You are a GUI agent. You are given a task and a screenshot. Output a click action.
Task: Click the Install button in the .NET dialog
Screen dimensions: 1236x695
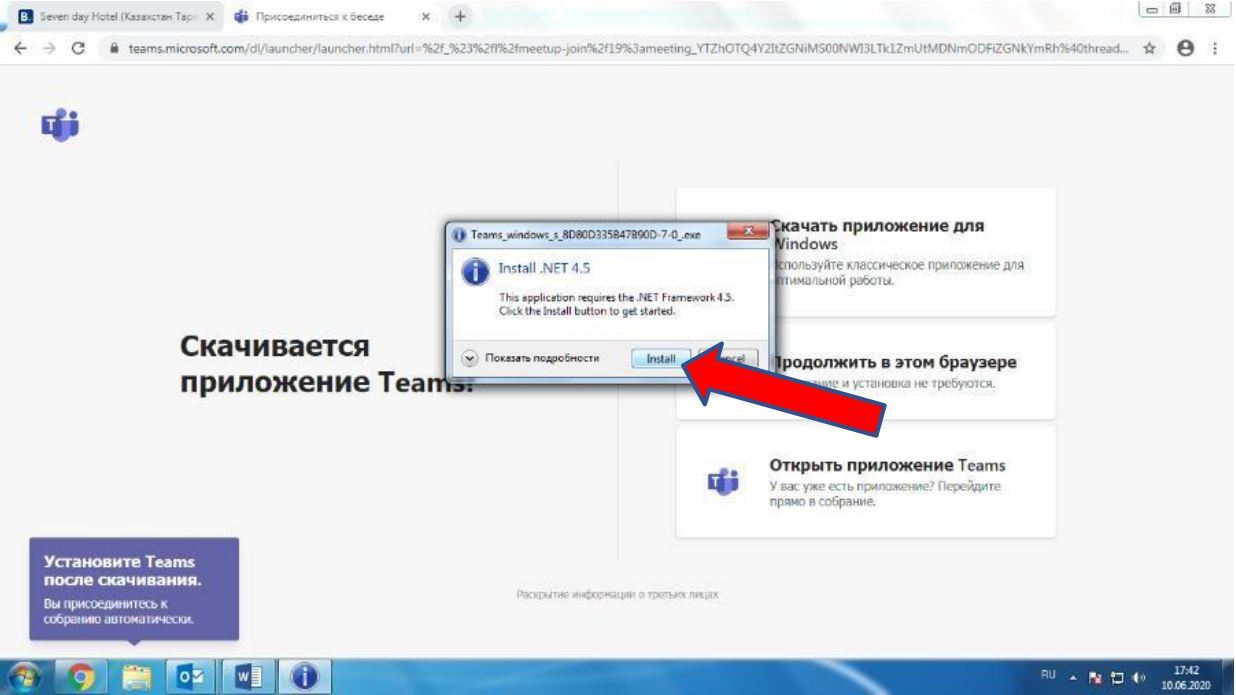(661, 358)
